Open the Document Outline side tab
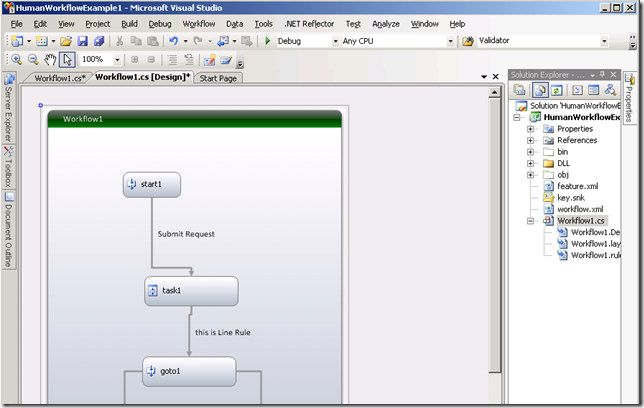The width and height of the screenshot is (644, 408). (x=9, y=229)
